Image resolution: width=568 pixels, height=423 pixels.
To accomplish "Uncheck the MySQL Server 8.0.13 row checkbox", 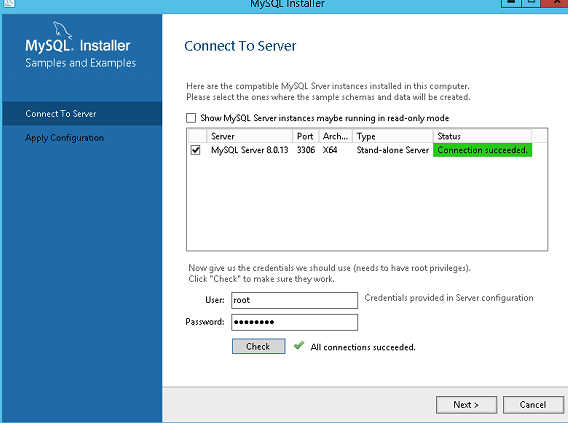I will (195, 150).
